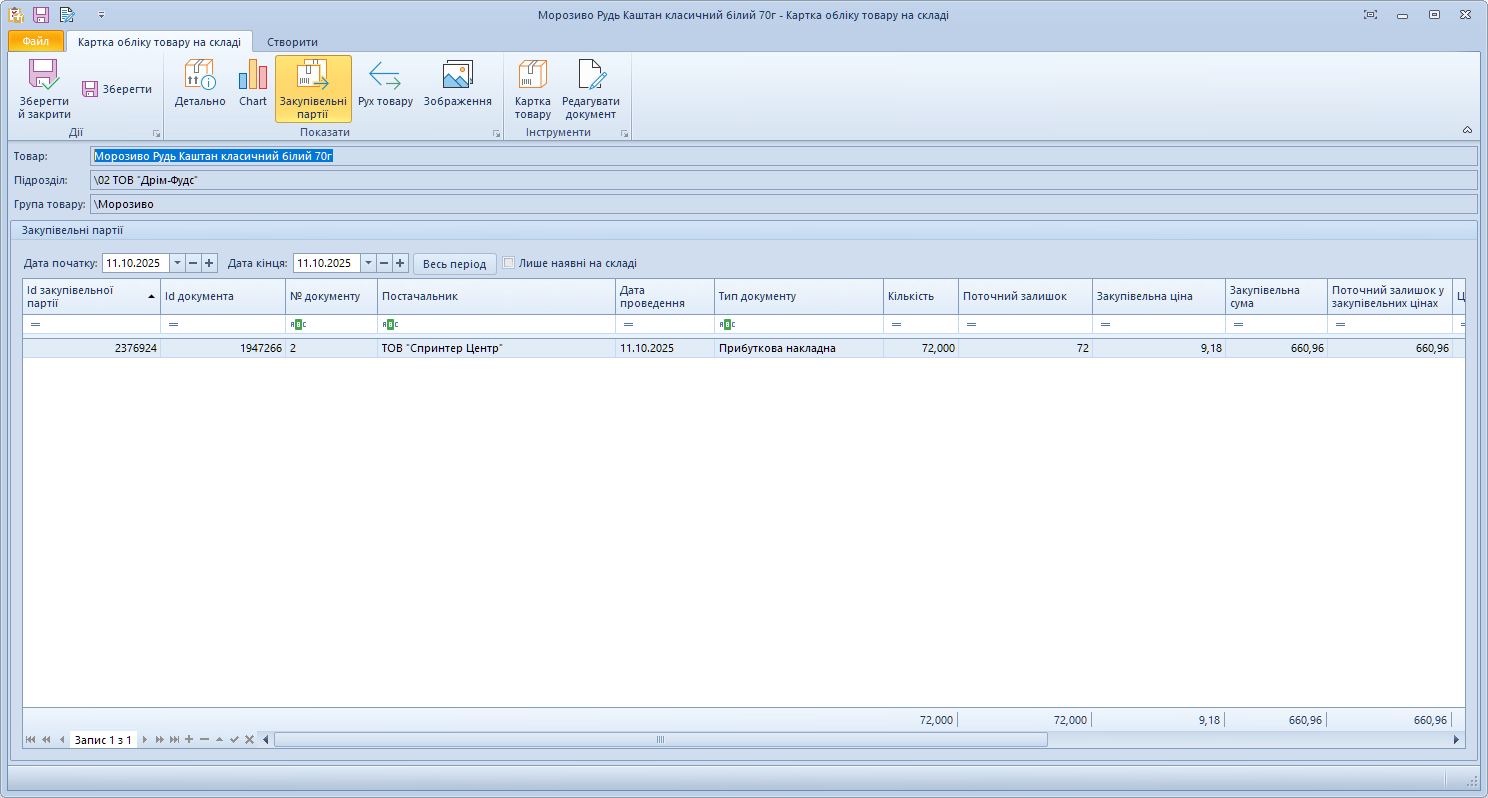Click the horizontal scrollbar below the table
Image resolution: width=1488 pixels, height=798 pixels.
click(x=660, y=740)
